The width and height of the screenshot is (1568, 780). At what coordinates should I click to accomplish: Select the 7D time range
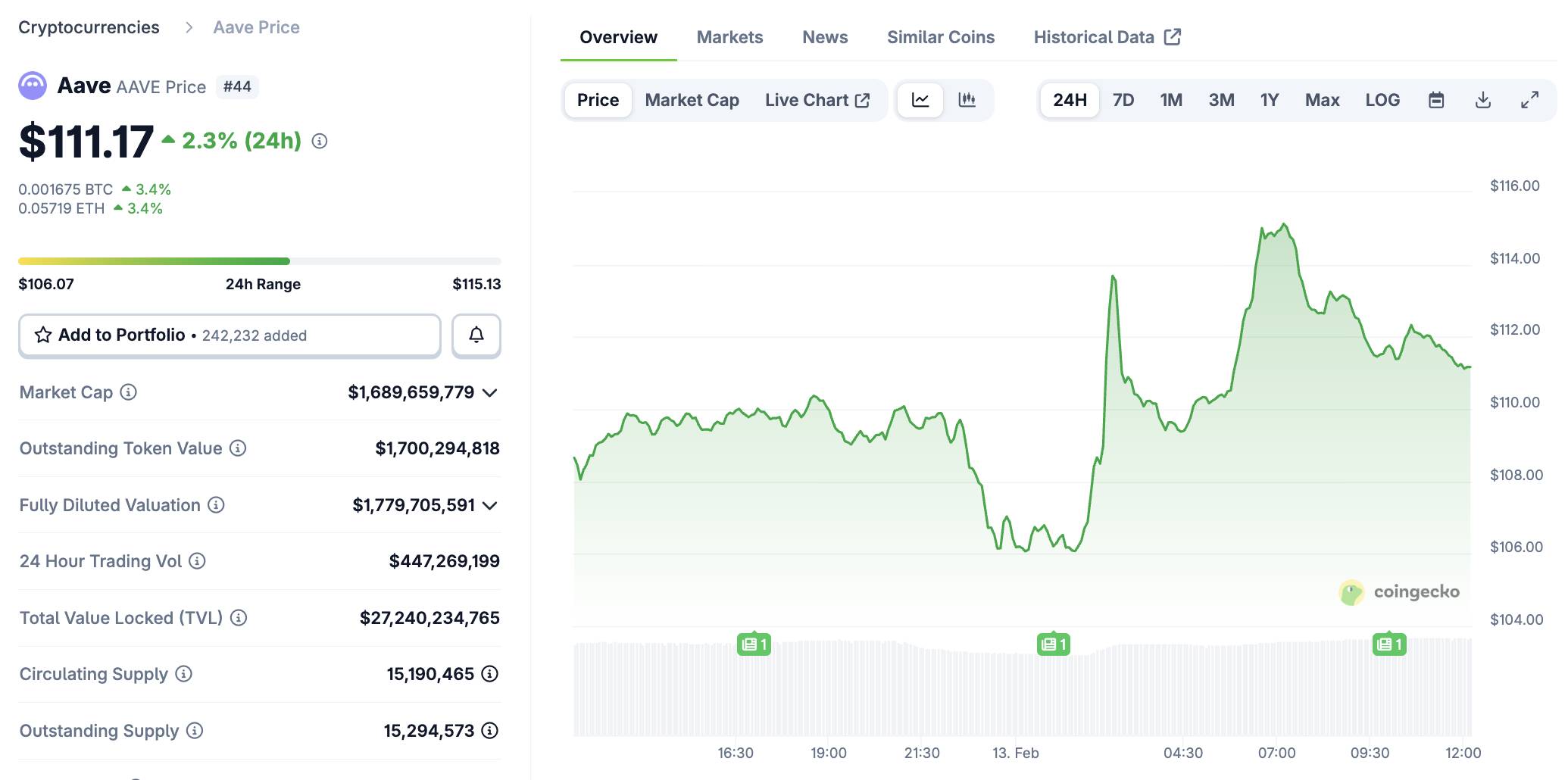(1123, 100)
